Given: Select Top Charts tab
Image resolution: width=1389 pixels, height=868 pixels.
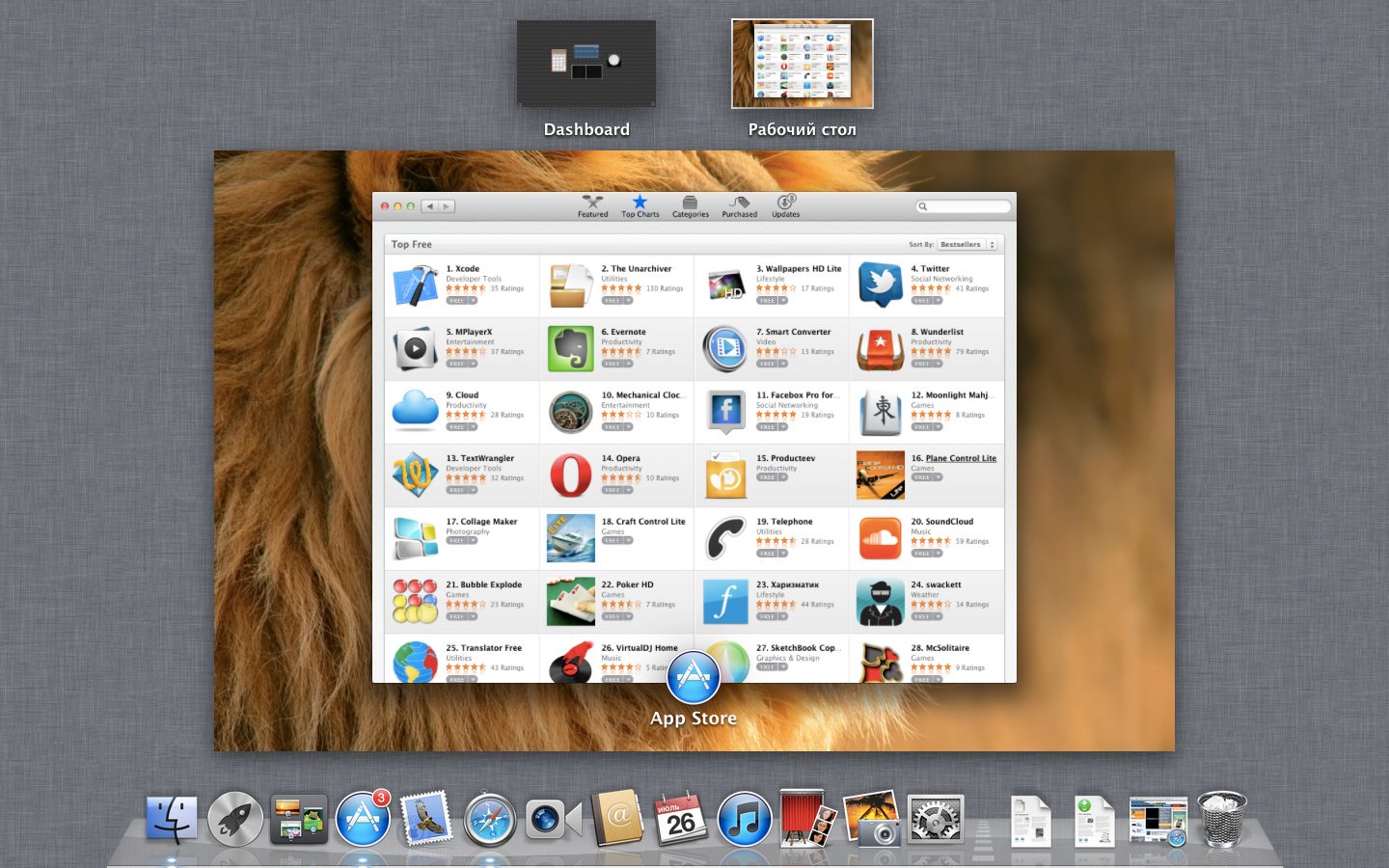Looking at the screenshot, I should click(640, 206).
